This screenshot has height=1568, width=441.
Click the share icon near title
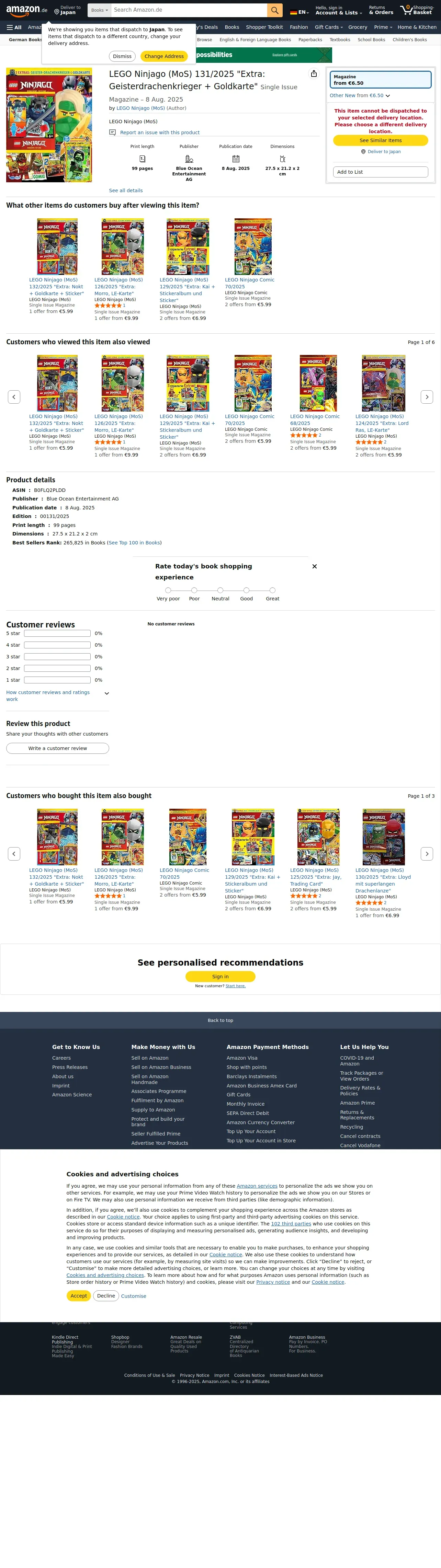[314, 74]
